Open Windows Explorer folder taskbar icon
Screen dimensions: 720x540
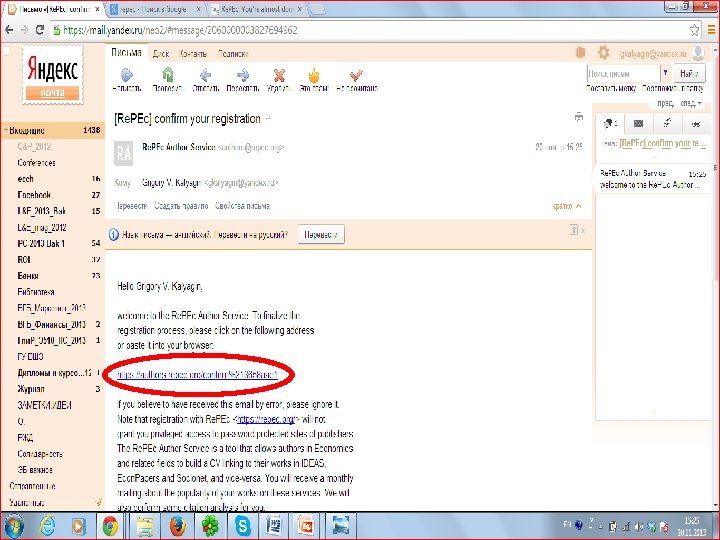click(145, 526)
